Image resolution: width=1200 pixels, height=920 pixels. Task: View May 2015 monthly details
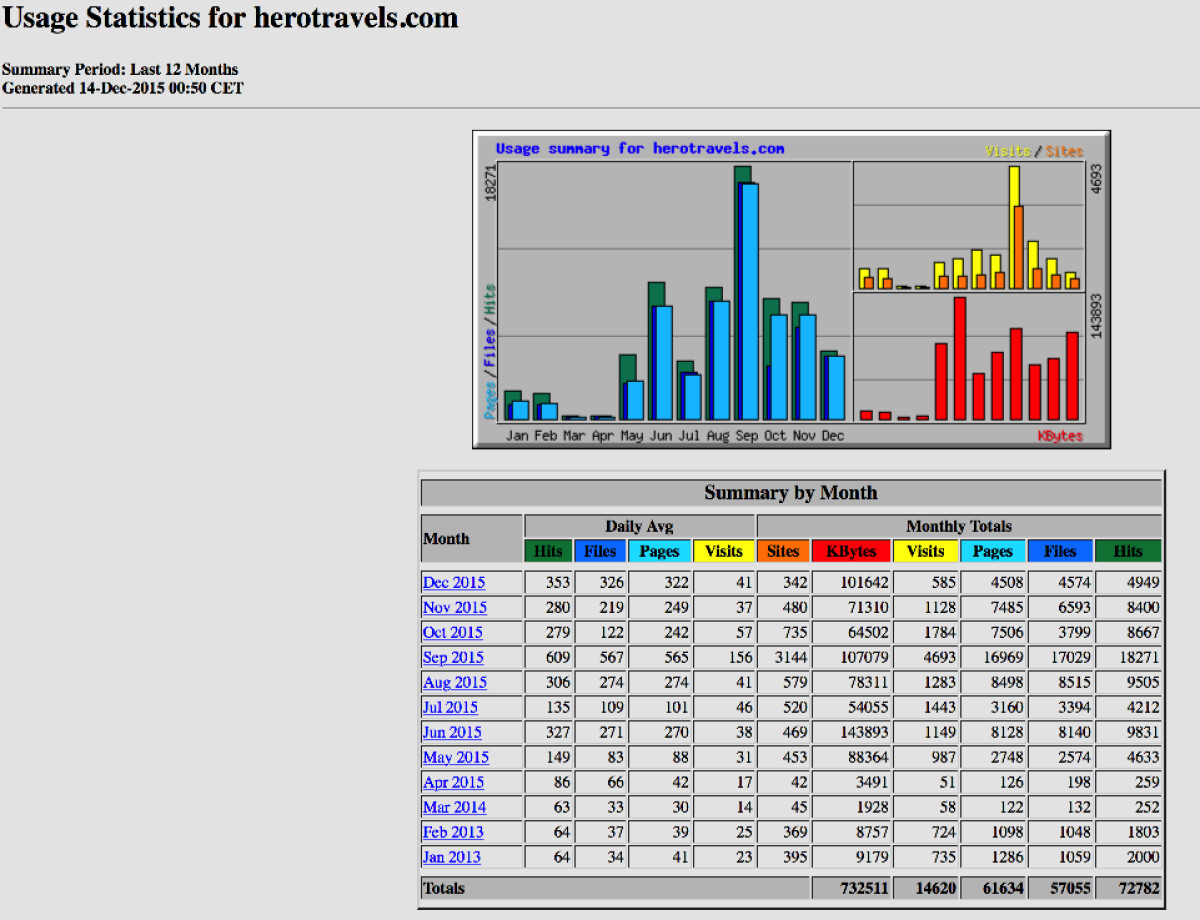[x=455, y=757]
